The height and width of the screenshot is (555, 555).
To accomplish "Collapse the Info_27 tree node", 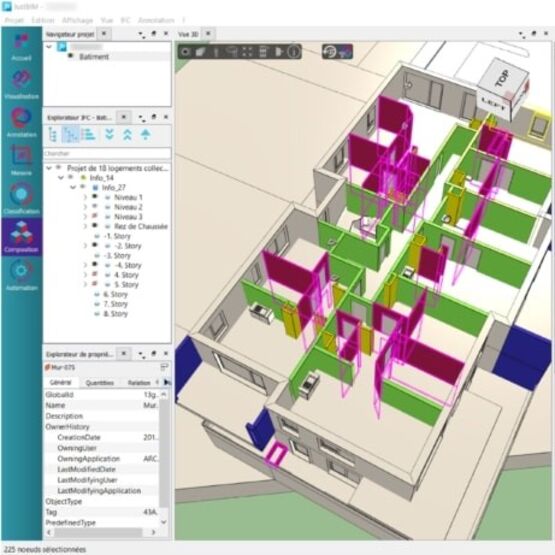I will coord(73,187).
